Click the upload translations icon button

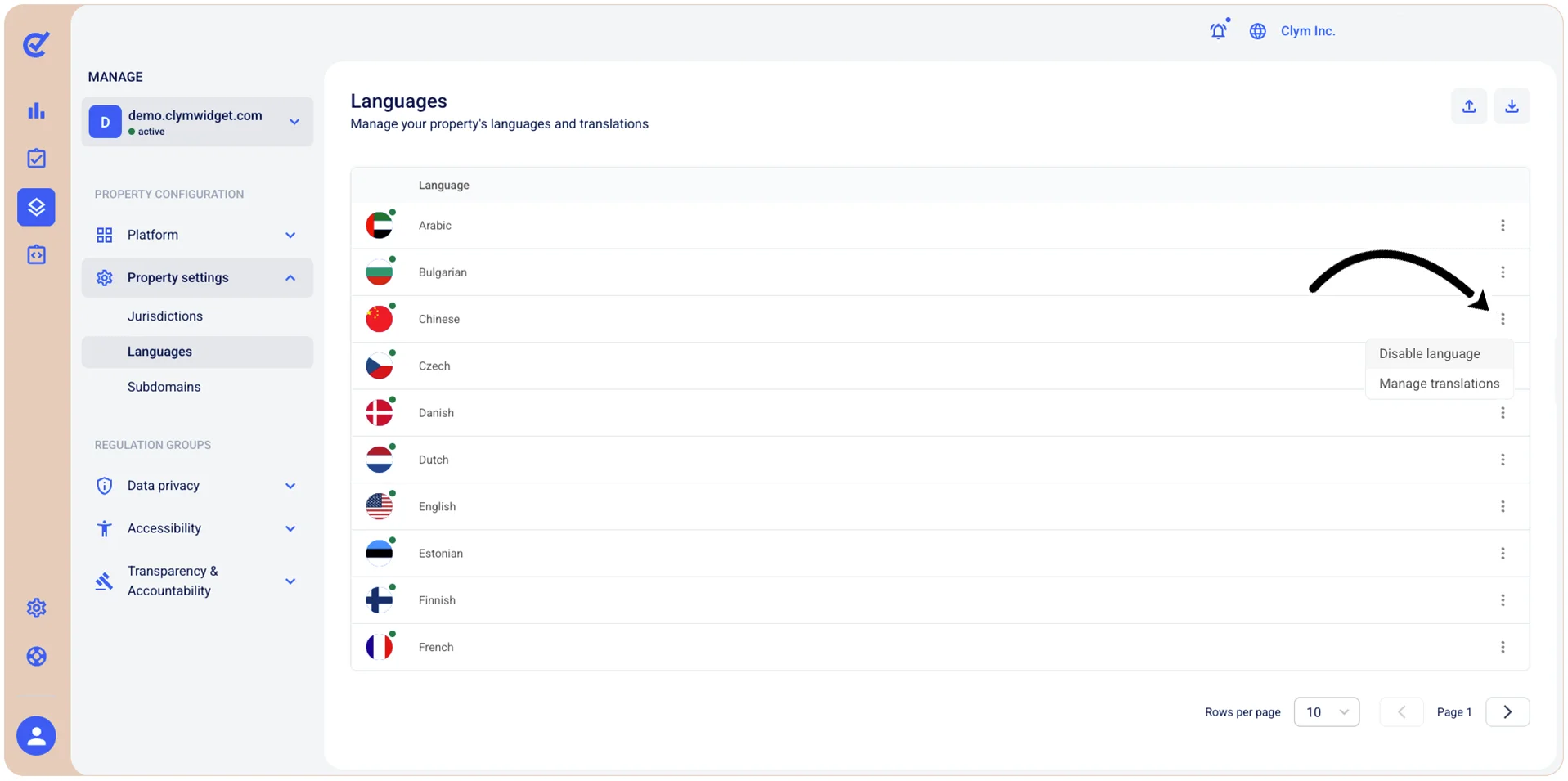[1469, 106]
